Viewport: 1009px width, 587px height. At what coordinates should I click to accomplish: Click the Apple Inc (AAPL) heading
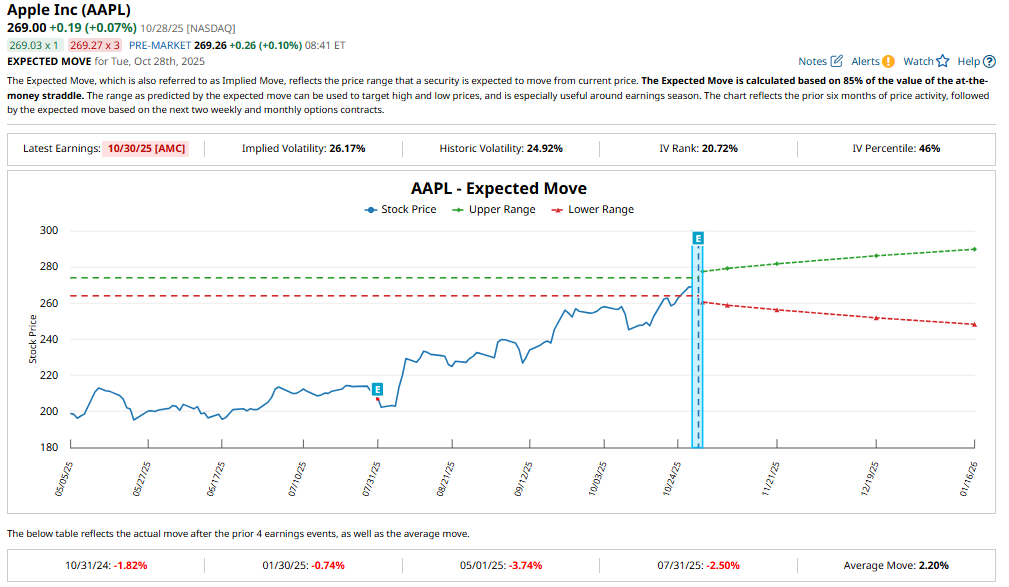[69, 10]
